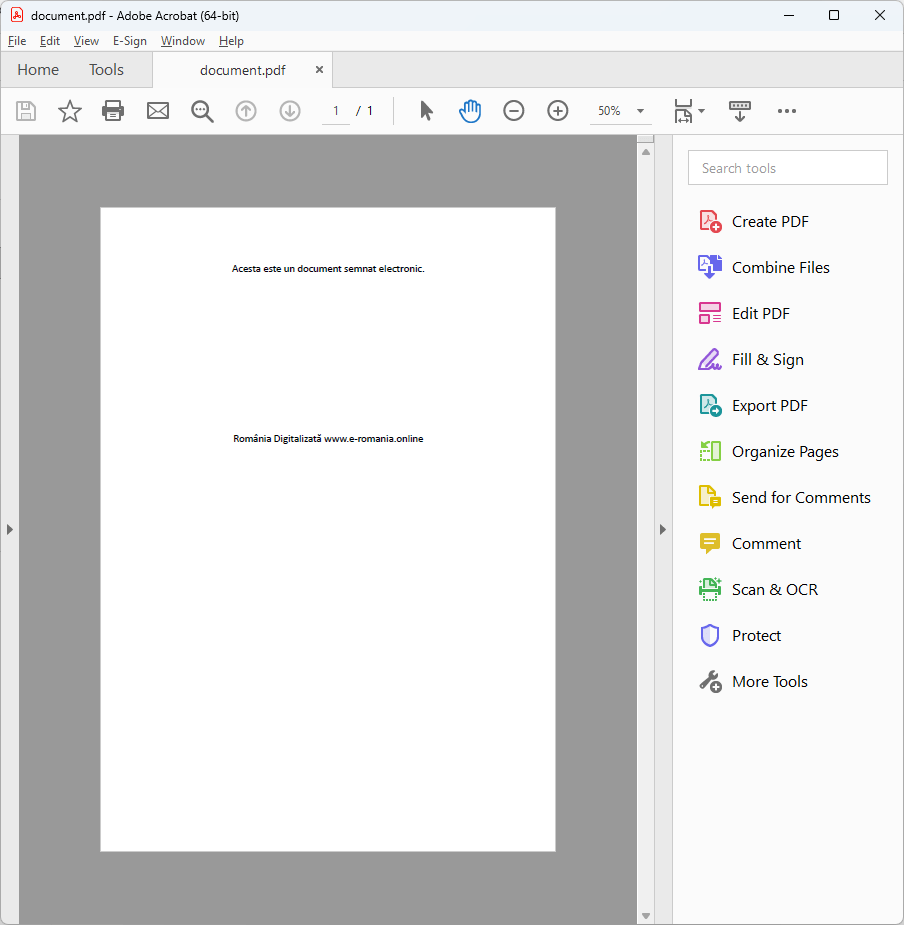Screen dimensions: 904x925
Task: Zoom in with the plus icon
Action: pos(558,111)
